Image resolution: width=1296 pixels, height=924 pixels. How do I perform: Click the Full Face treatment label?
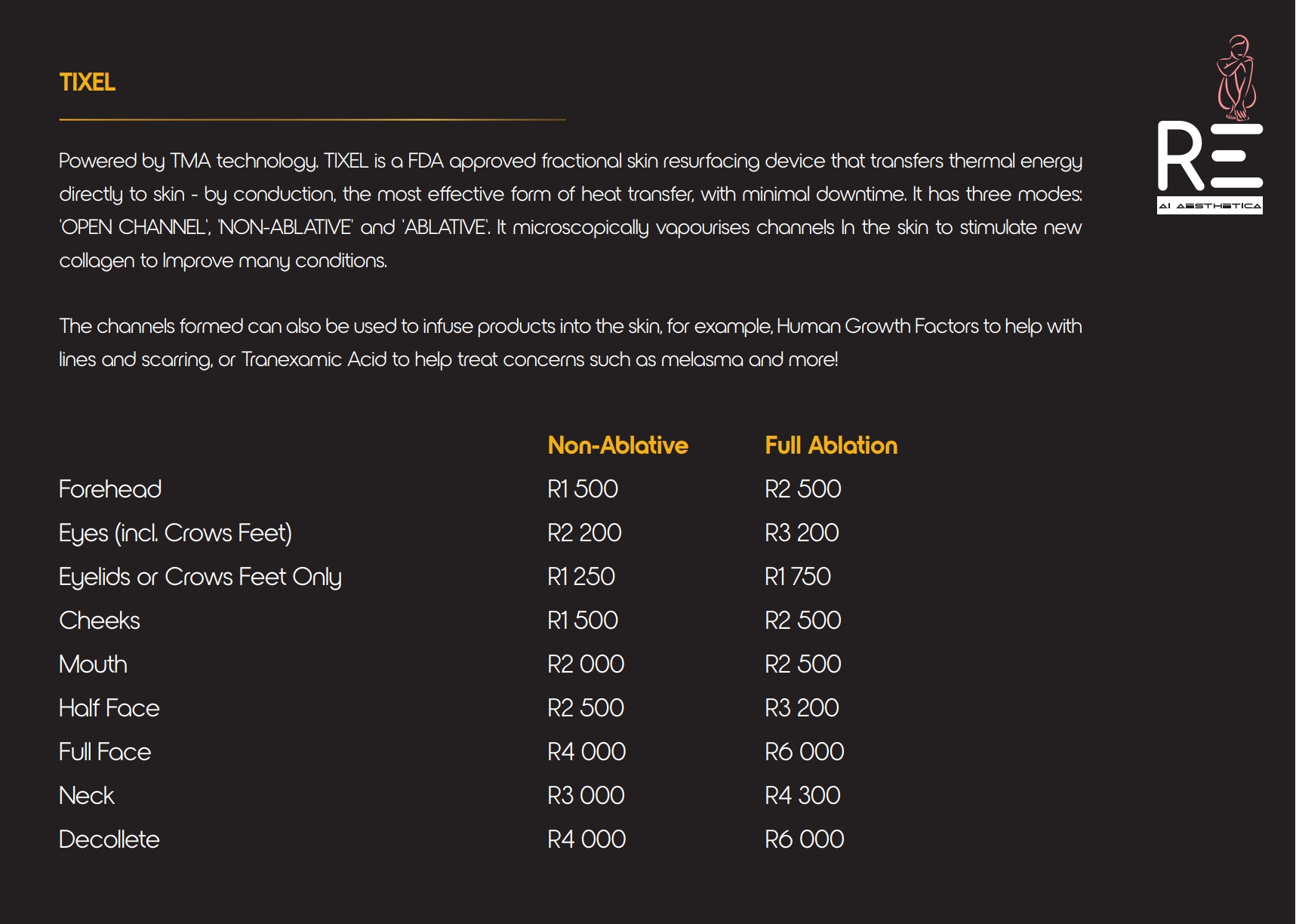[x=105, y=752]
